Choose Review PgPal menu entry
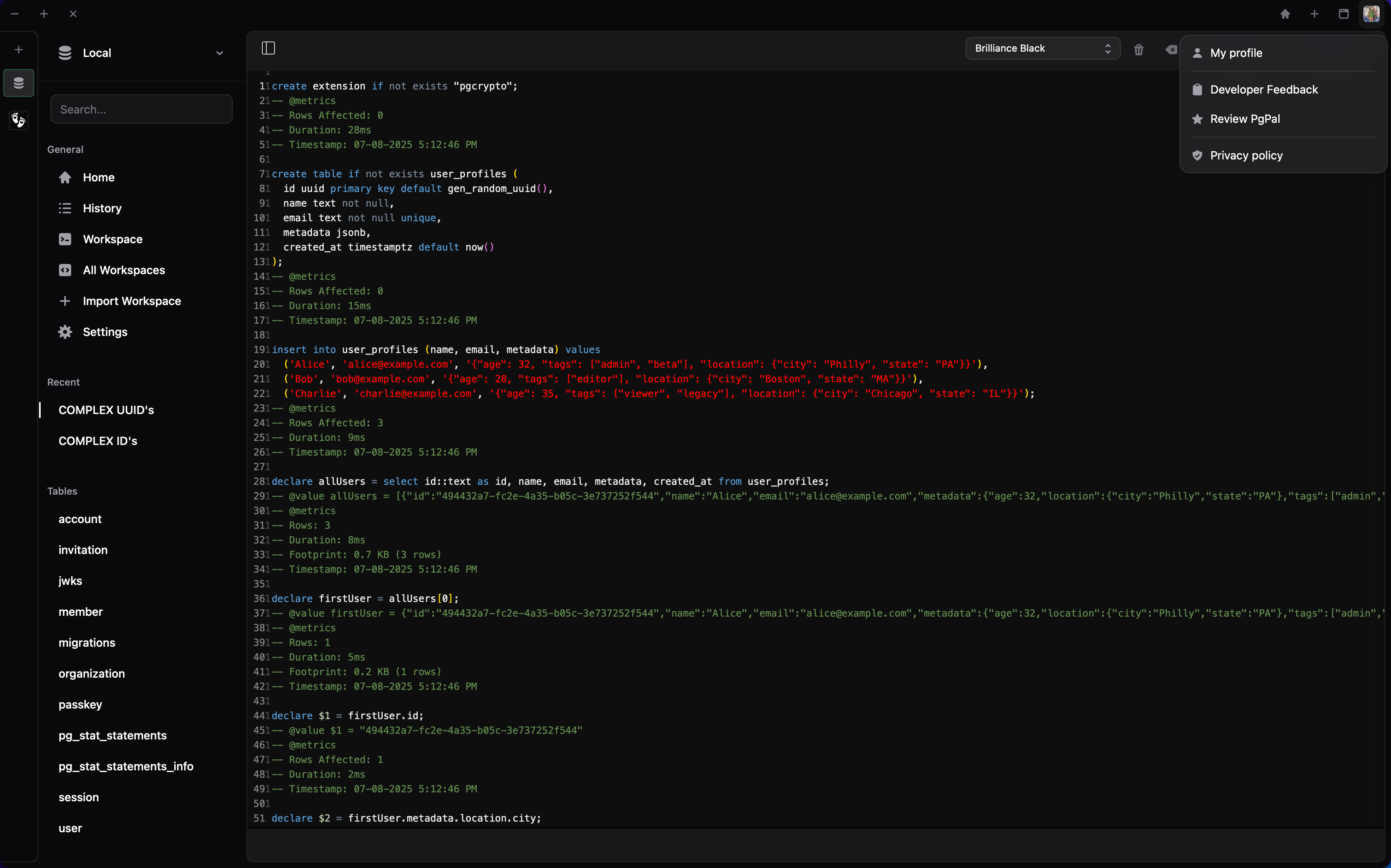1391x868 pixels. 1283,119
